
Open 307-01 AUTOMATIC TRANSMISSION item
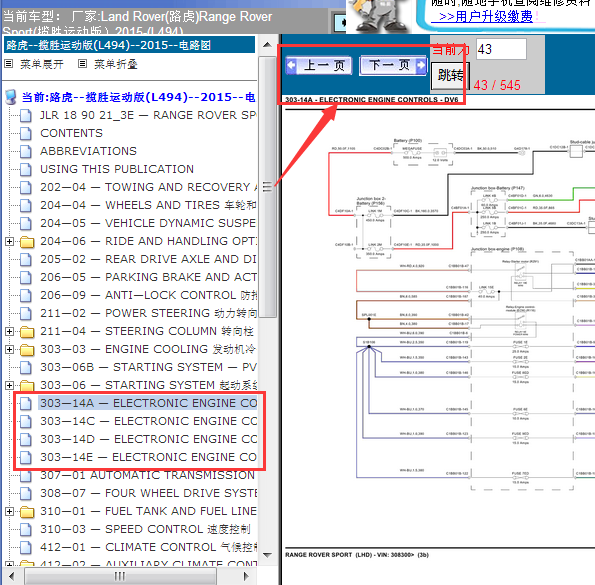[148, 475]
